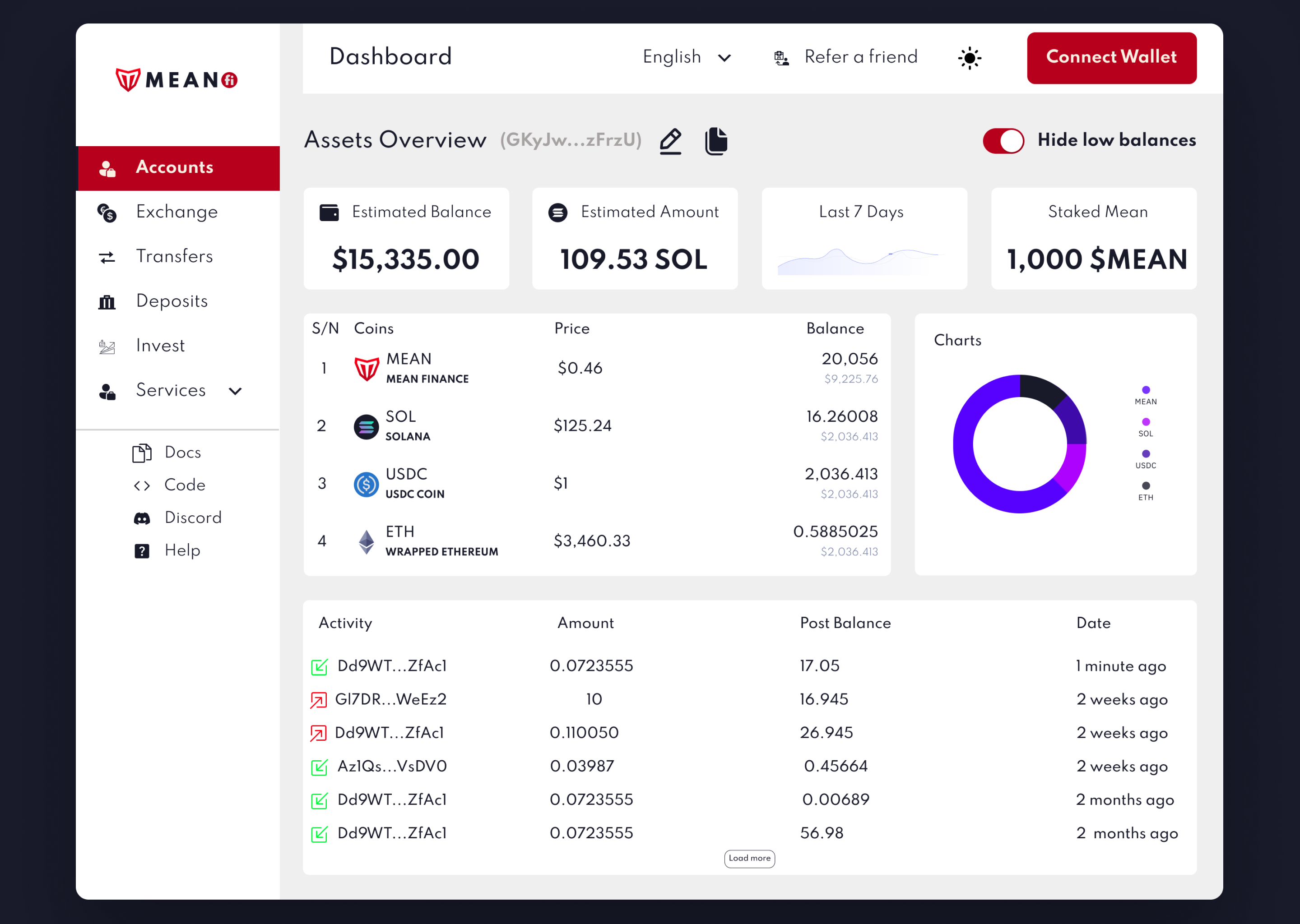1300x924 pixels.
Task: Select the Deposits sidebar item
Action: 172,301
